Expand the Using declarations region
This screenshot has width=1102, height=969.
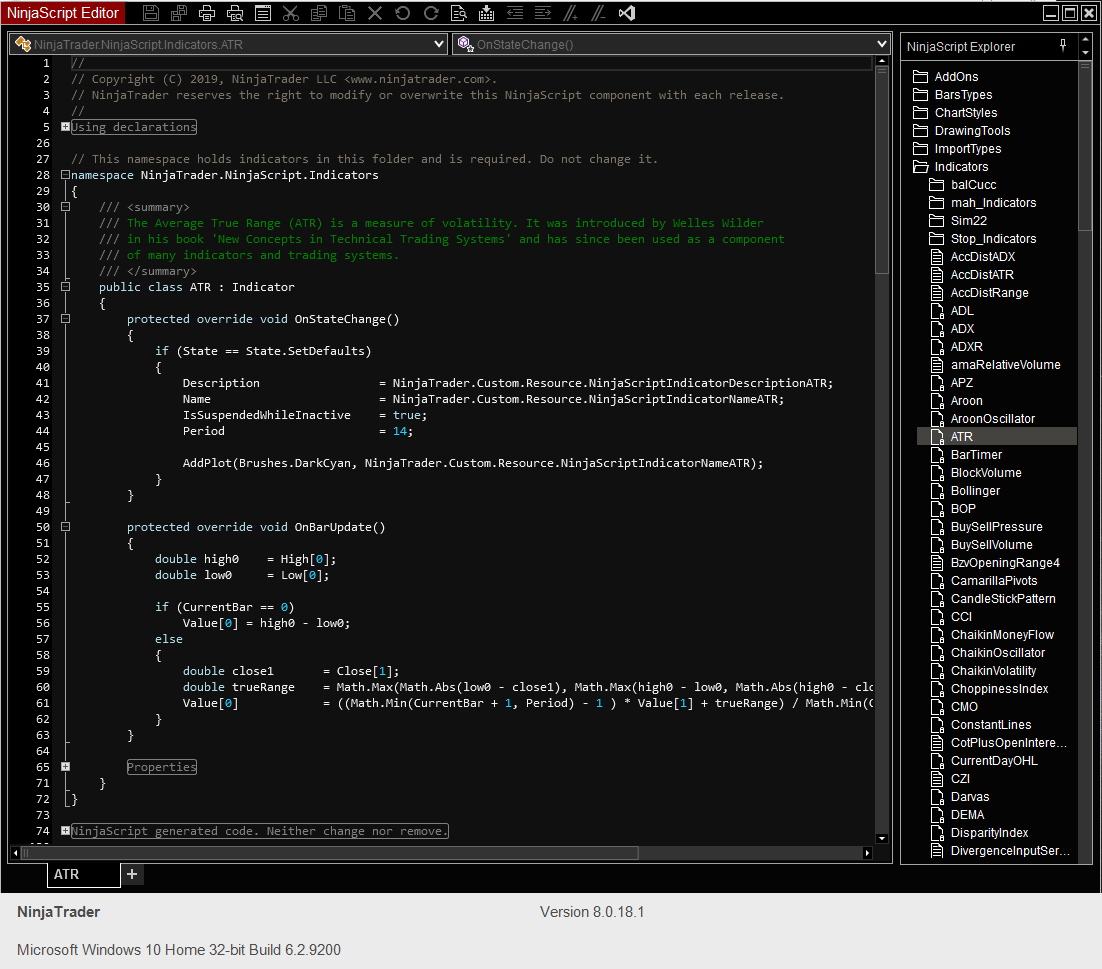(65, 127)
